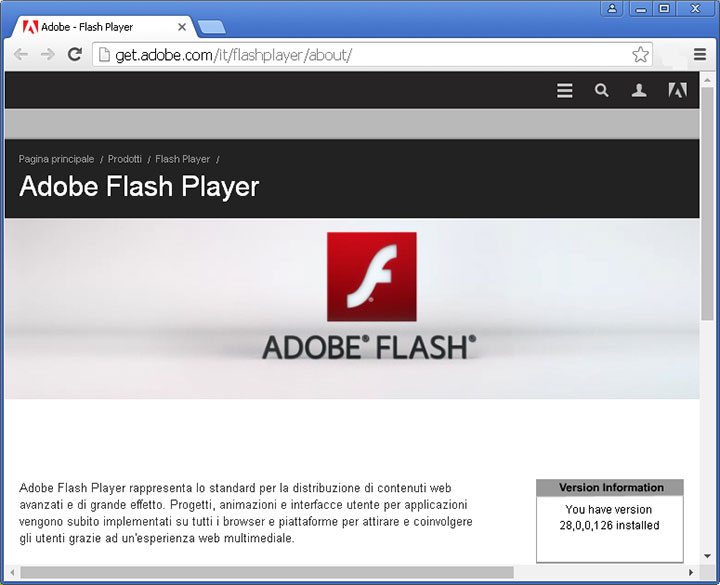The height and width of the screenshot is (585, 720).
Task: Close the Adobe Flash Player tab
Action: (180, 26)
